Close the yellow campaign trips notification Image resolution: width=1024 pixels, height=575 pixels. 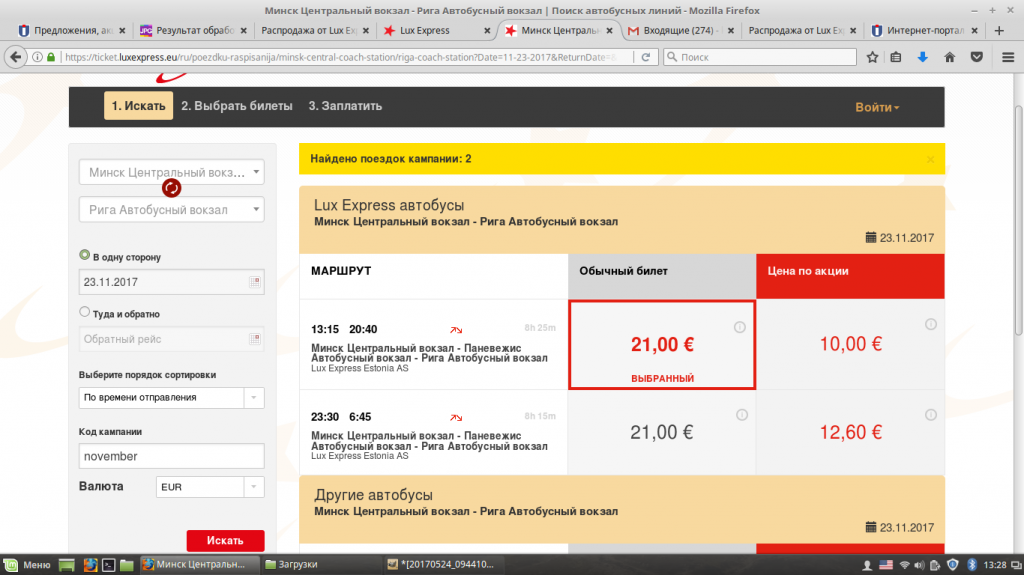coord(931,159)
